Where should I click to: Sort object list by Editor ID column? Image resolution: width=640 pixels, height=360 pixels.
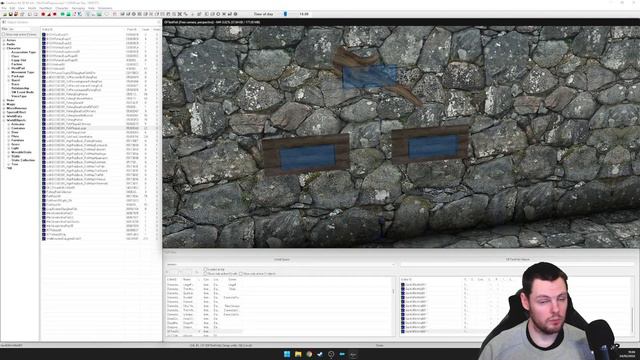[x=83, y=29]
